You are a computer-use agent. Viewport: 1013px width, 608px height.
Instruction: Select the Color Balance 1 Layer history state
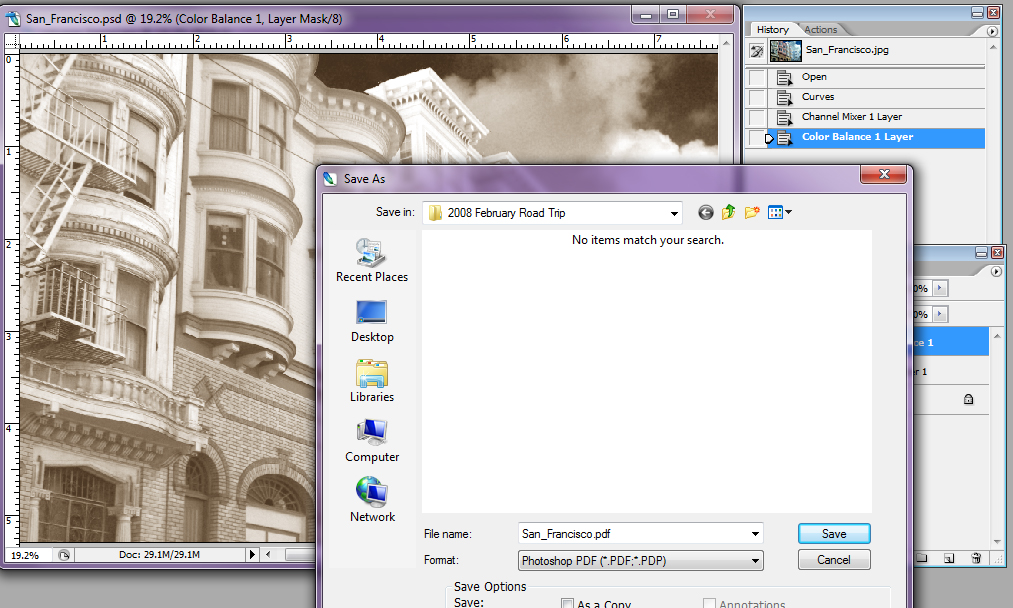coord(876,138)
